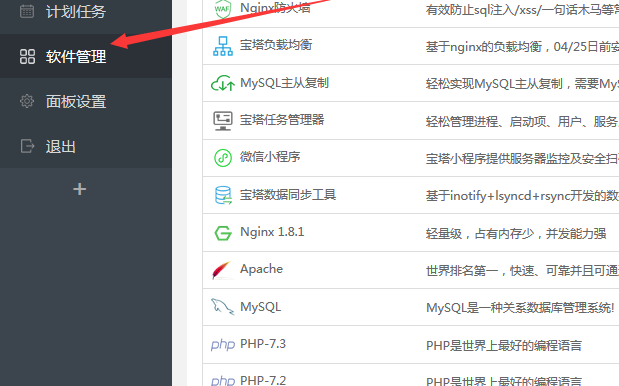Click the 软件管理 grid icon
The image size is (619, 386).
click(27, 56)
